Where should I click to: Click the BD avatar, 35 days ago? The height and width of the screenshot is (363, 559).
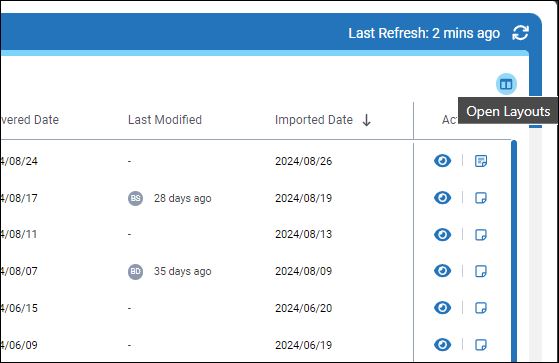[135, 272]
